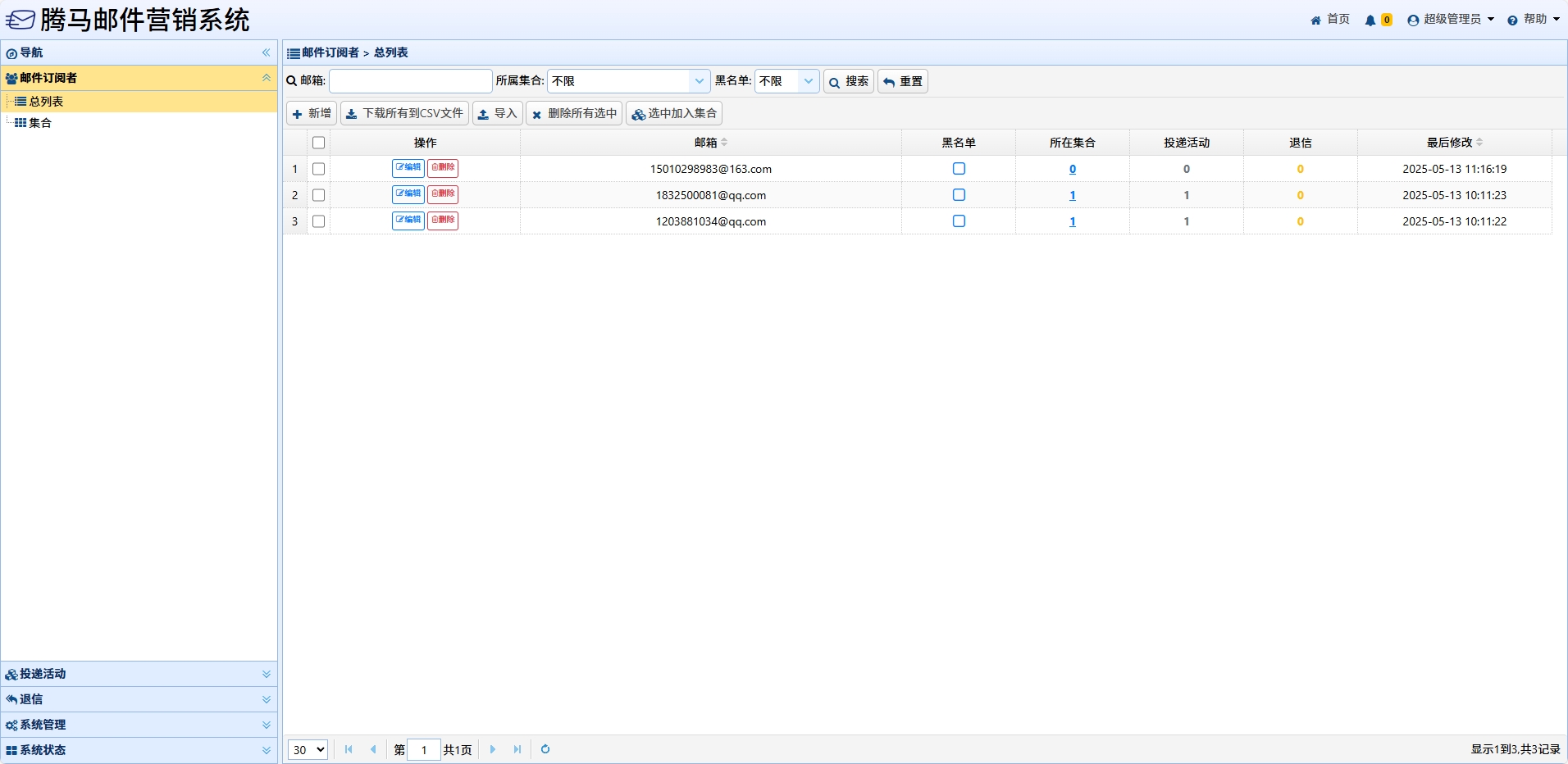The image size is (1568, 764).
Task: Toggle the select-all checkbox in table header
Action: (x=319, y=143)
